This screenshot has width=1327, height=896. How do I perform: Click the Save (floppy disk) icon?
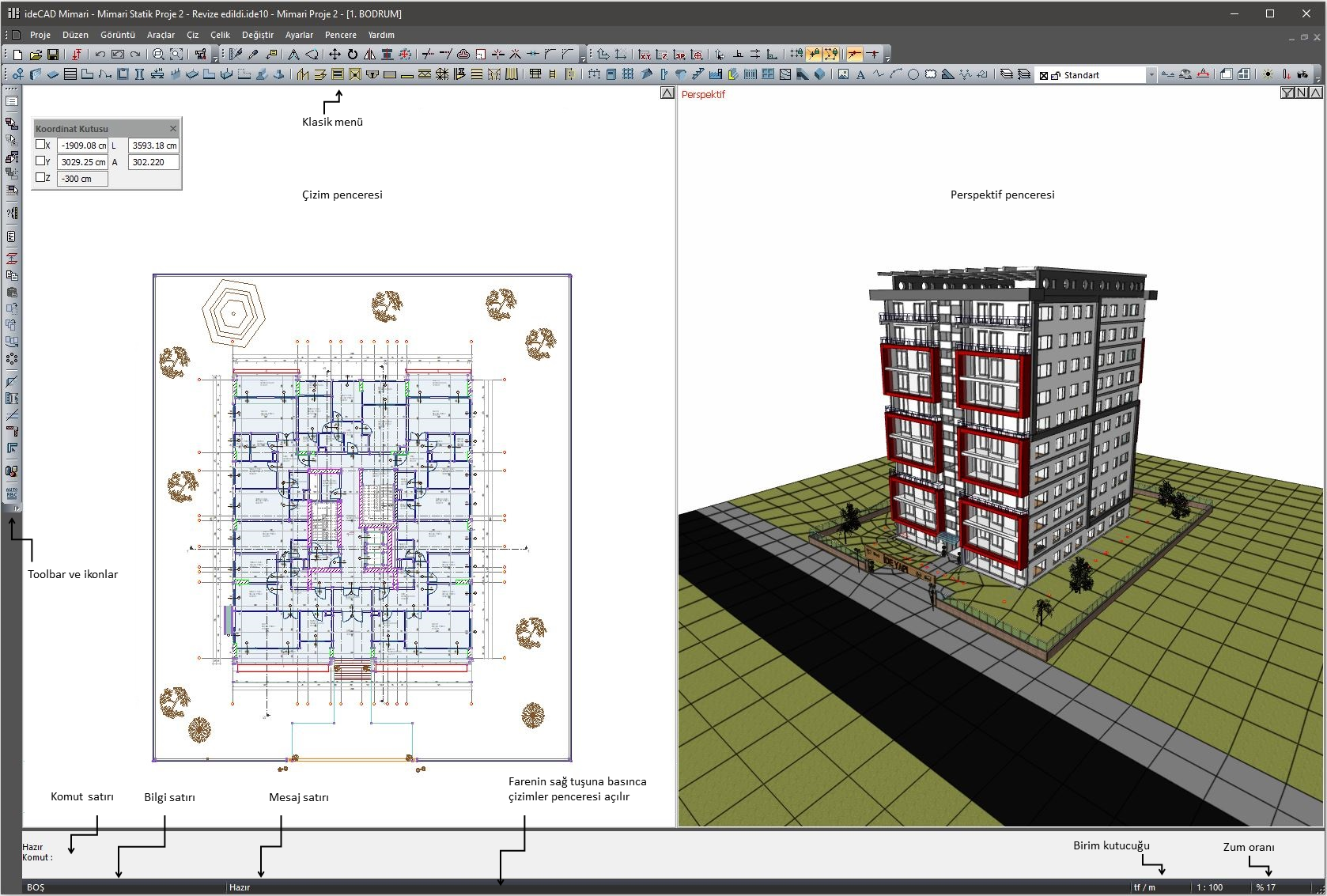click(x=53, y=55)
